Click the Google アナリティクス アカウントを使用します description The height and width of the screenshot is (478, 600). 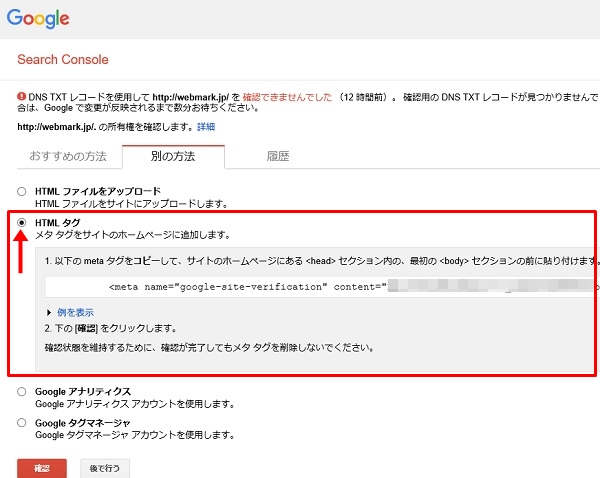point(135,404)
